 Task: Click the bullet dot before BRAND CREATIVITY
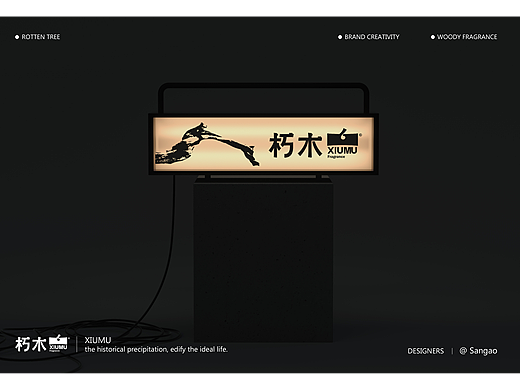[x=340, y=37]
